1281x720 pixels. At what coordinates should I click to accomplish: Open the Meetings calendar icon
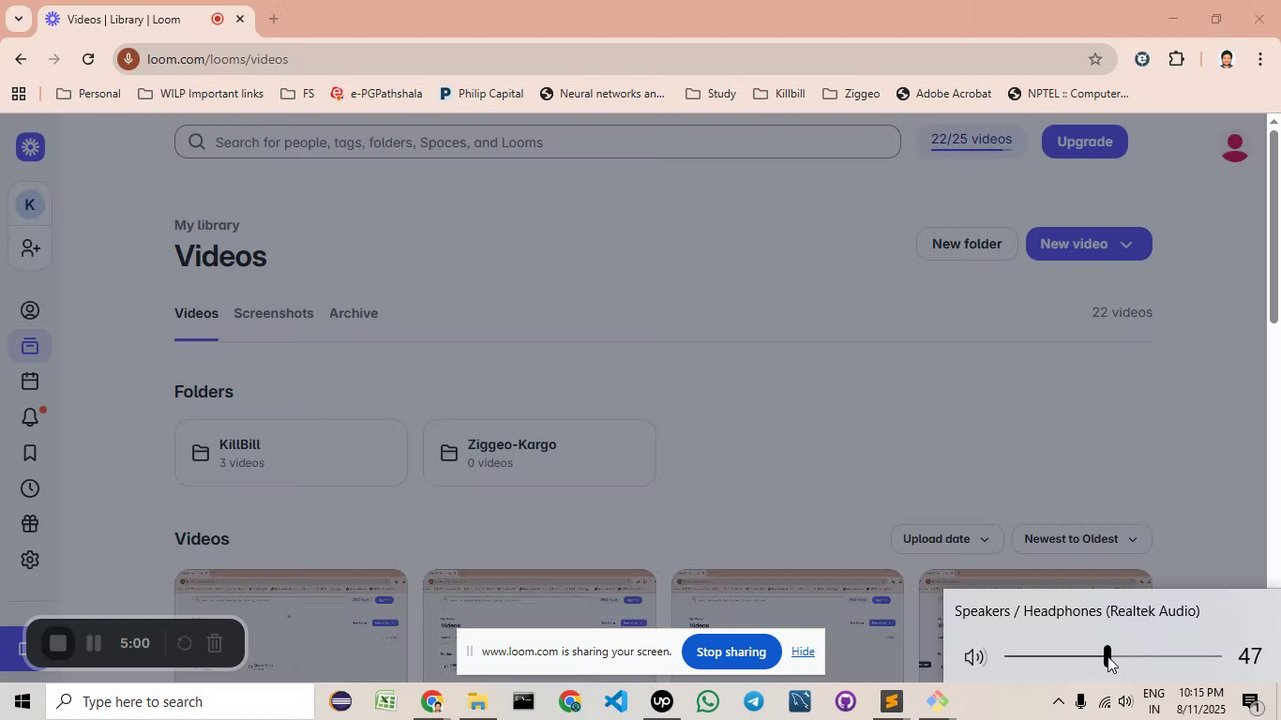tap(30, 381)
